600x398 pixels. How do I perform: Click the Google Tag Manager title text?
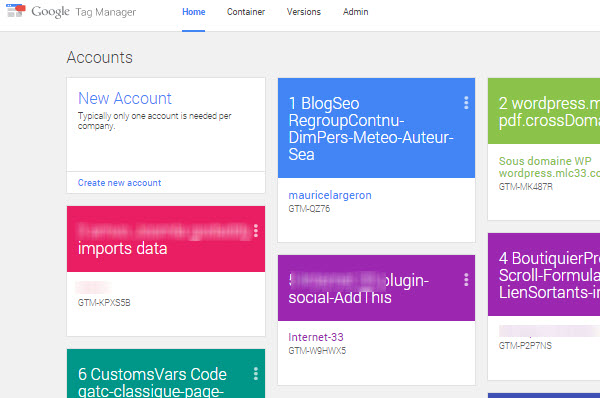coord(84,12)
